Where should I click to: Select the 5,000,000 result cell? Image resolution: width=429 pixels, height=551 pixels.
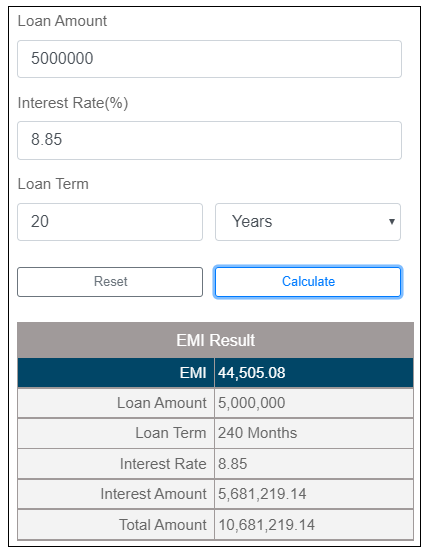pos(314,403)
